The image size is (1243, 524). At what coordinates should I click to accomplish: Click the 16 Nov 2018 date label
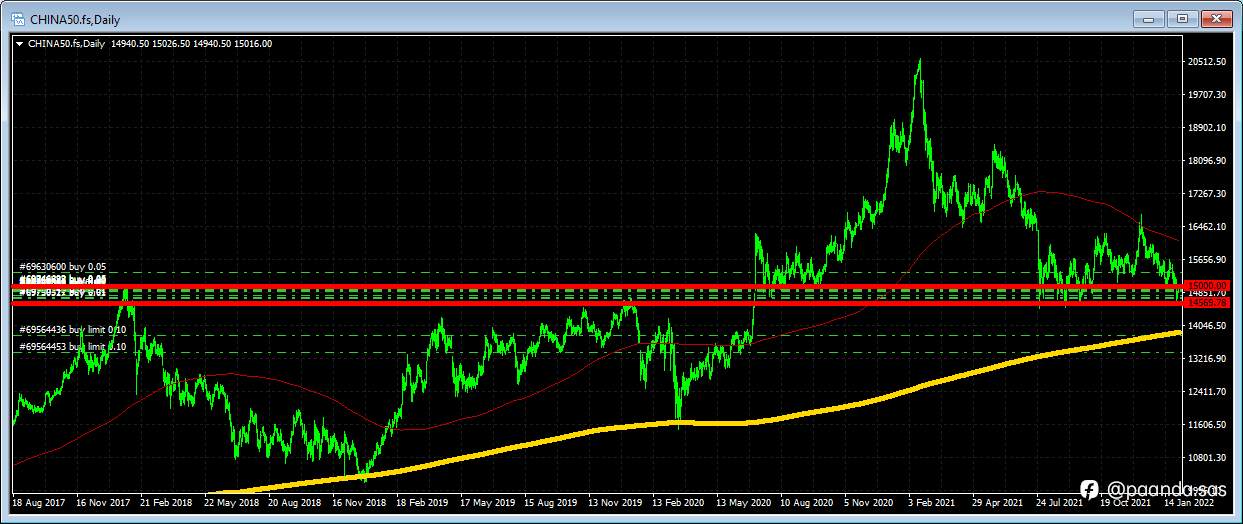pos(357,502)
